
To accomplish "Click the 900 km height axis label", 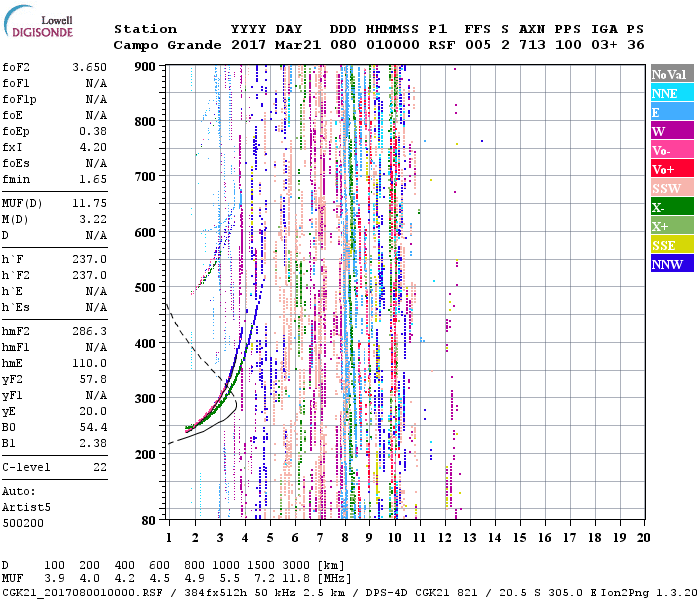I will pyautogui.click(x=145, y=67).
